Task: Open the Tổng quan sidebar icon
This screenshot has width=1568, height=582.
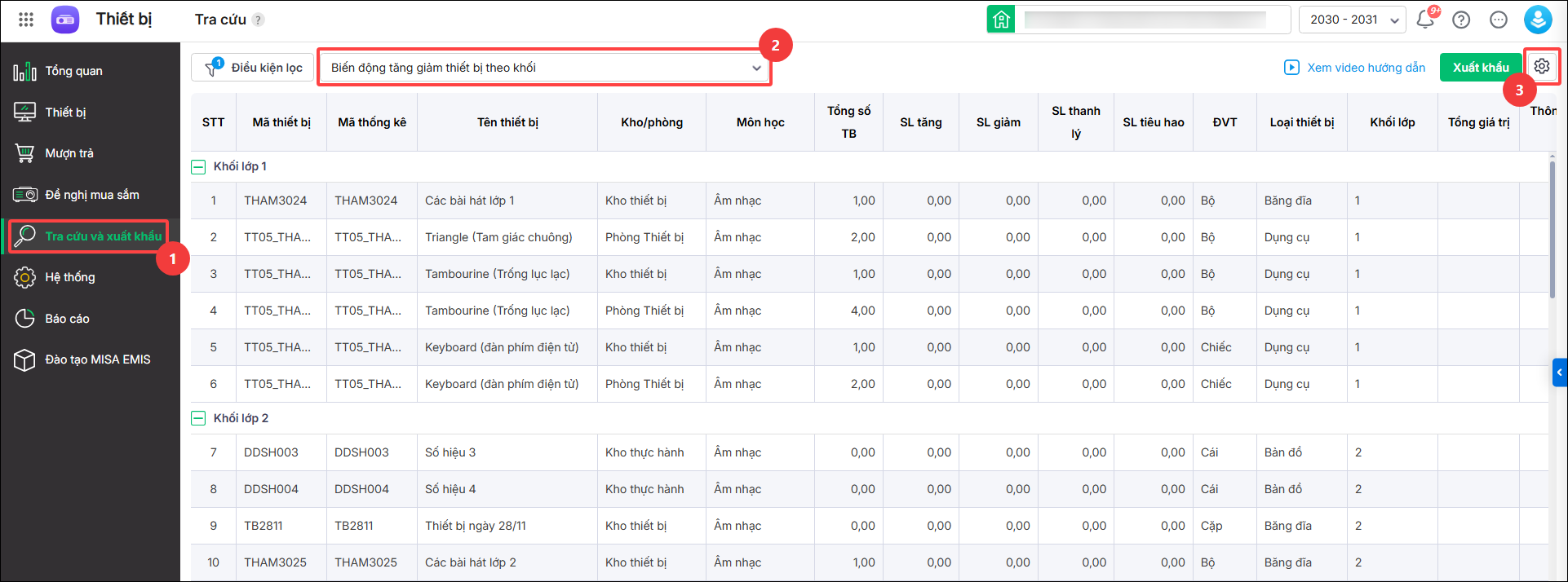Action: (x=24, y=72)
